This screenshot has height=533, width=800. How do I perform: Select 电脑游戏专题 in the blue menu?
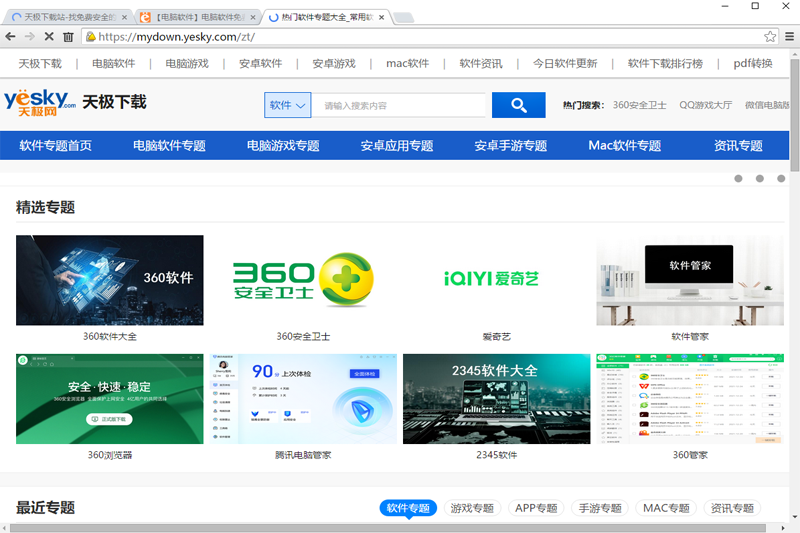coord(283,146)
